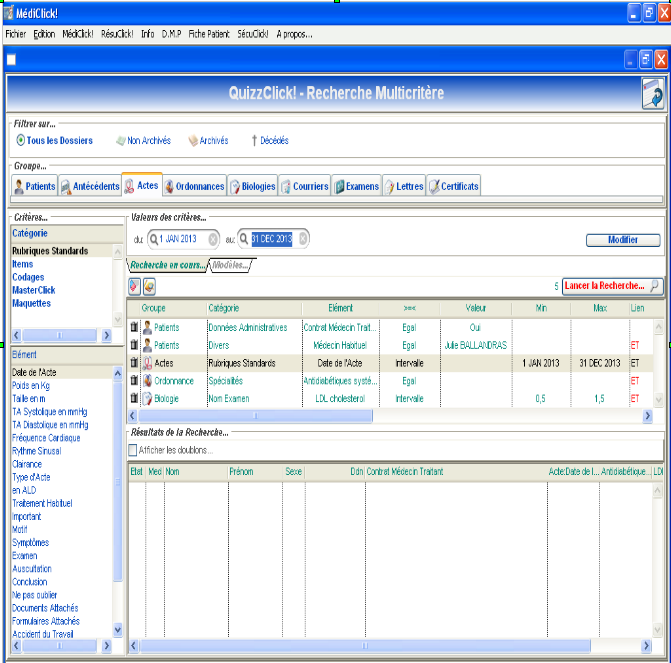Open the SécuClick! menu
This screenshot has height=663, width=671.
(x=253, y=34)
